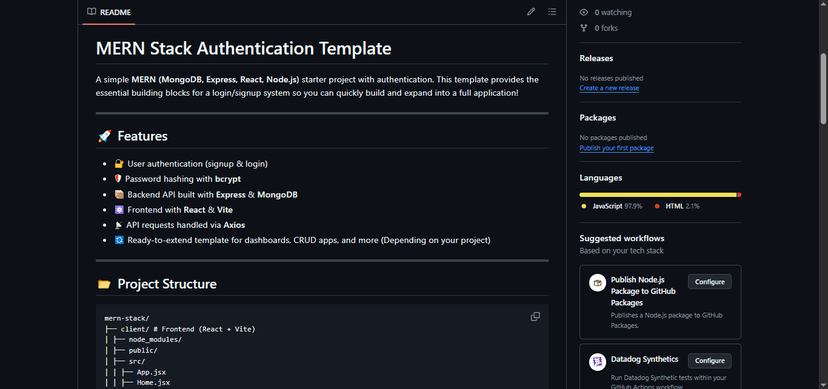Click the text No packages published
The height and width of the screenshot is (389, 828).
click(x=613, y=138)
